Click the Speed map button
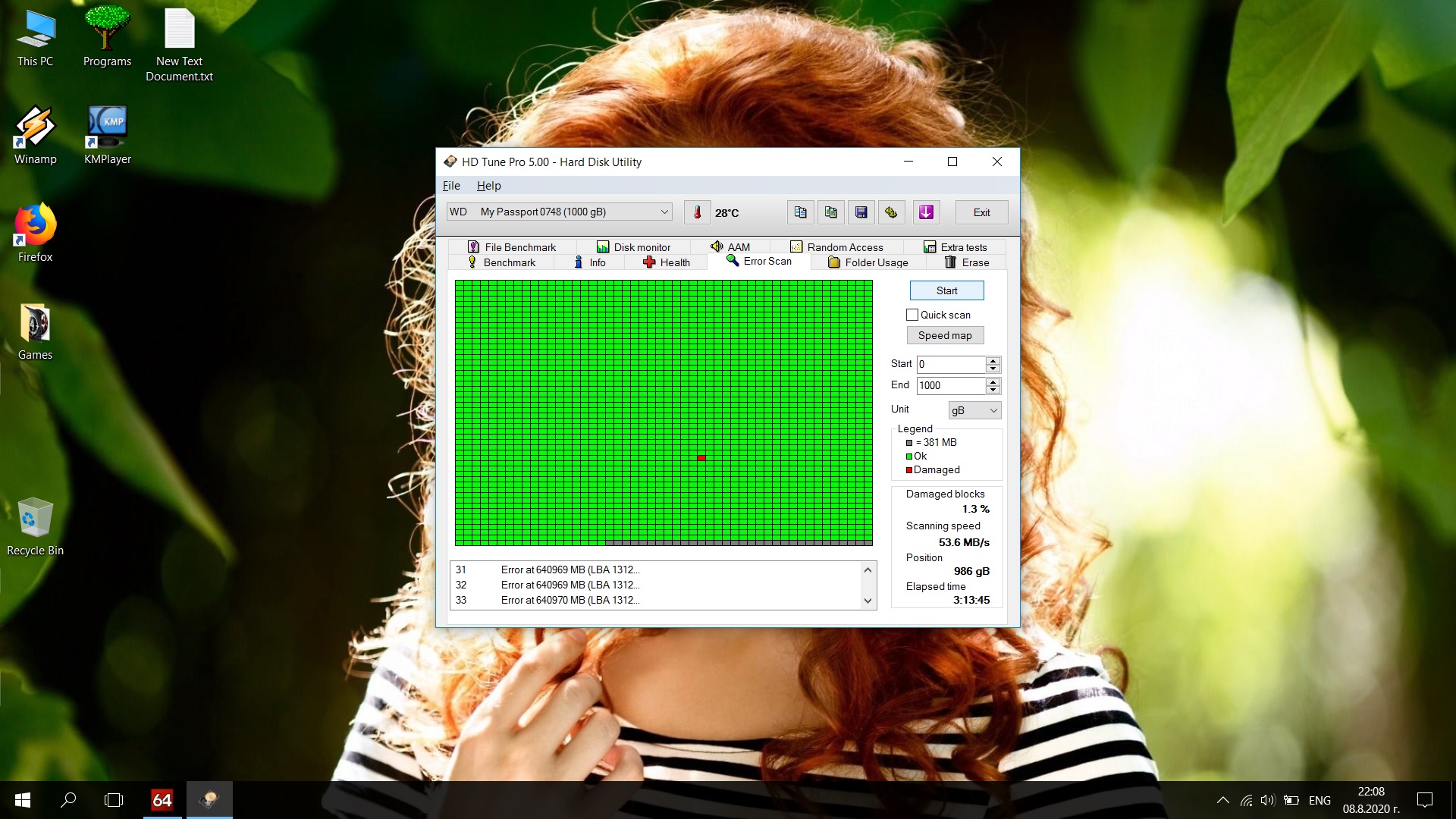The width and height of the screenshot is (1456, 819). (x=945, y=335)
